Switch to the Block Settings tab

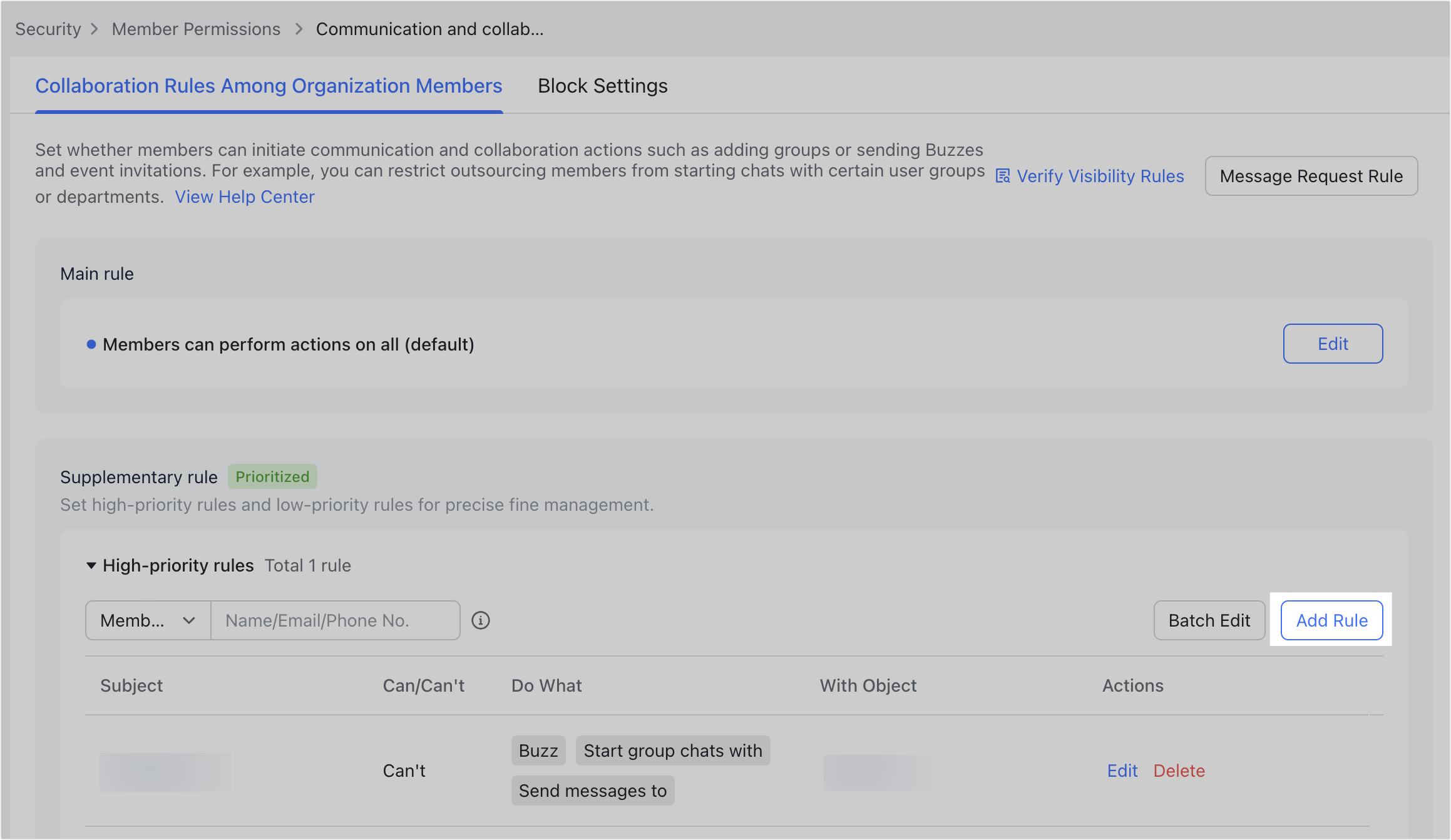click(x=602, y=86)
